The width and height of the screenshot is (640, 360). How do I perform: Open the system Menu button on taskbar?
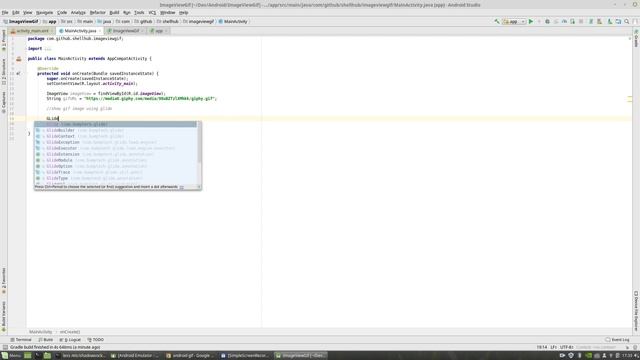(x=11, y=356)
